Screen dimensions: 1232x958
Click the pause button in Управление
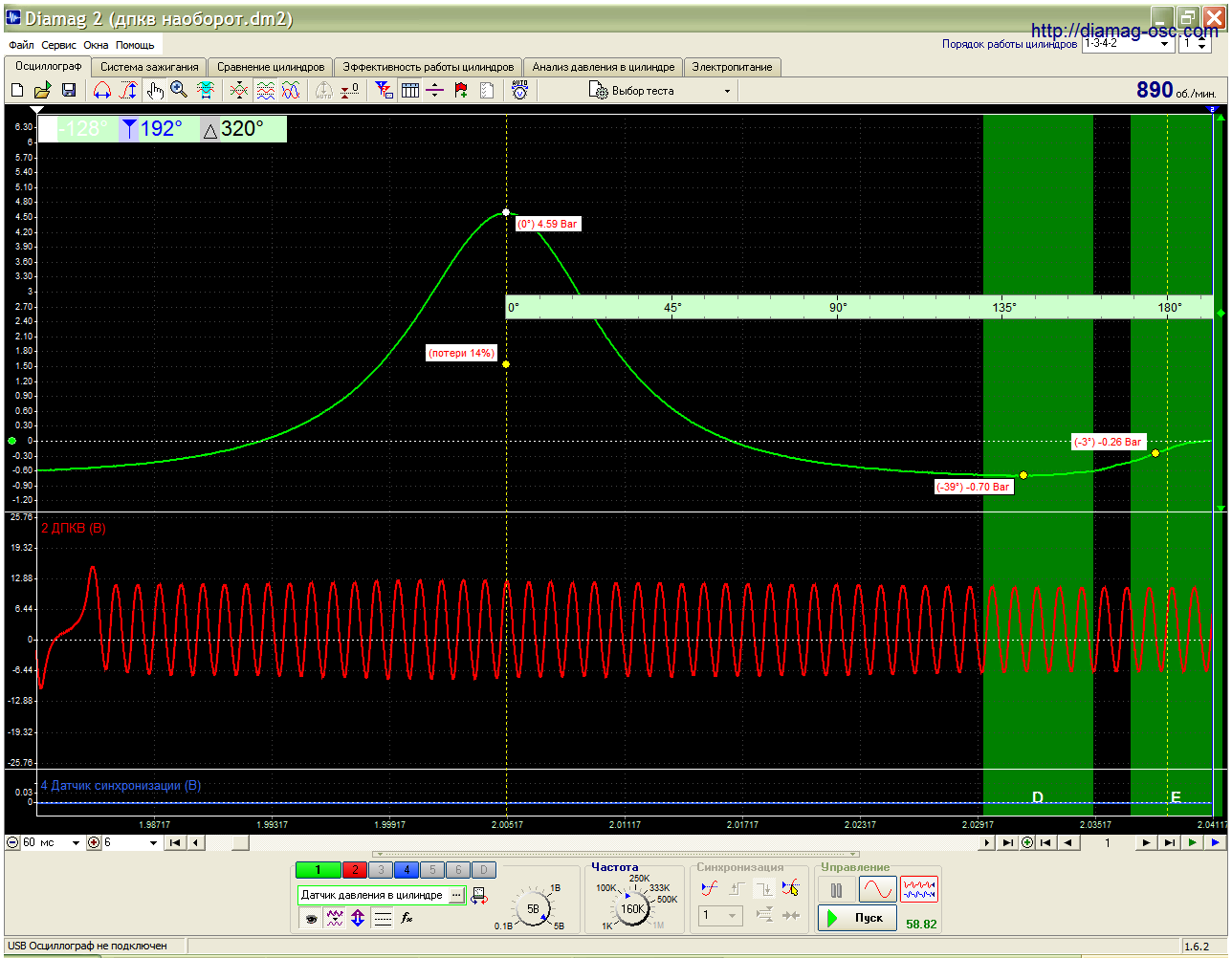tap(837, 890)
